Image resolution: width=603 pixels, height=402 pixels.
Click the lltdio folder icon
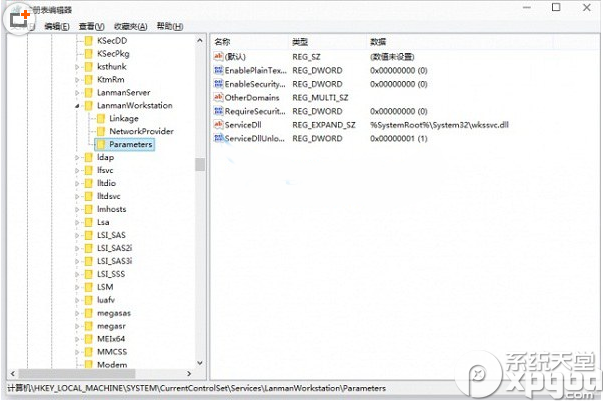pyautogui.click(x=89, y=183)
